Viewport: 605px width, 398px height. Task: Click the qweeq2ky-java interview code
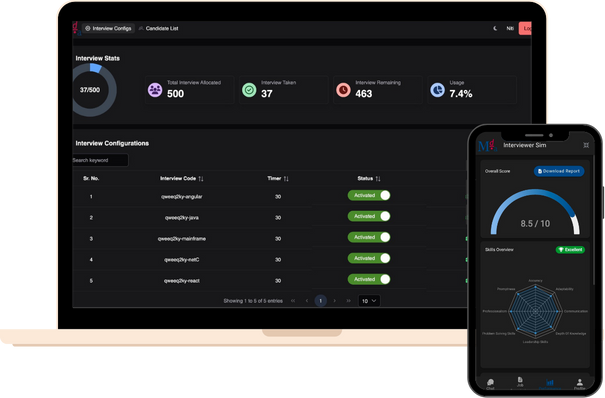coord(182,218)
